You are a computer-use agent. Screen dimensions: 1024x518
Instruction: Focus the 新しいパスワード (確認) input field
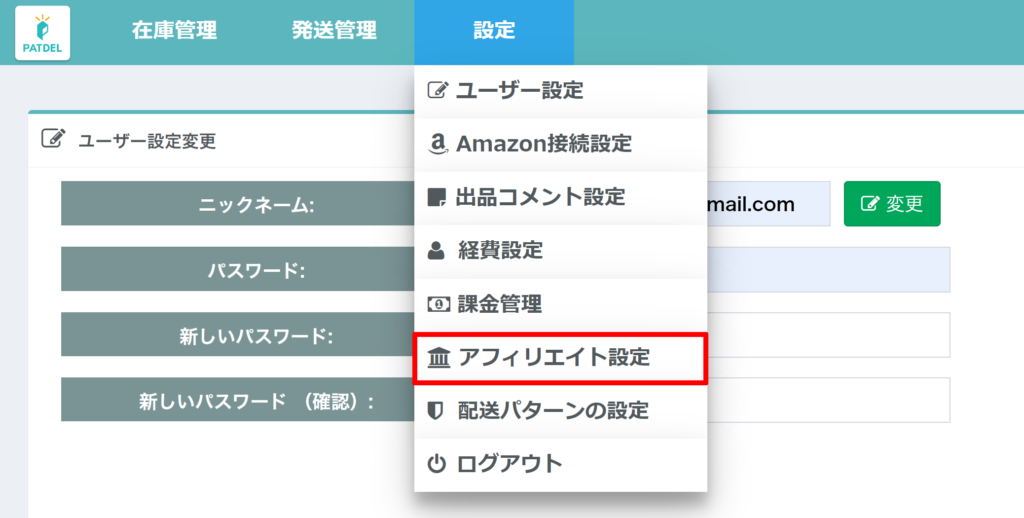pos(828,400)
